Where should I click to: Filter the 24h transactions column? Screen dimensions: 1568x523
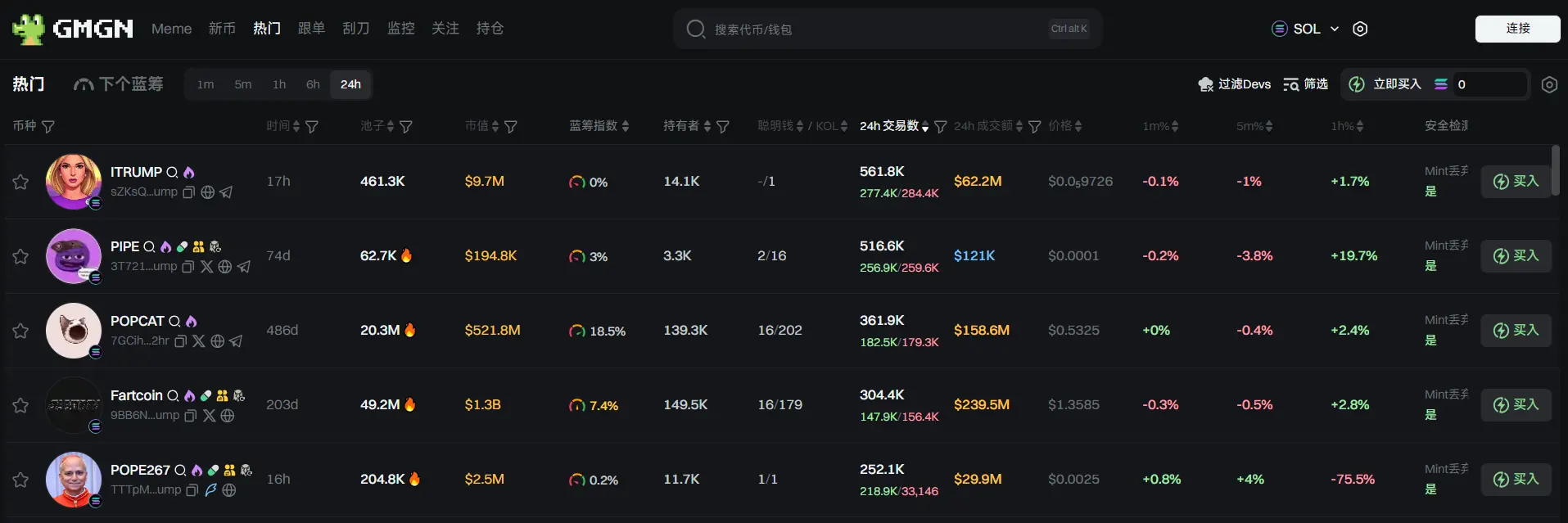(940, 127)
